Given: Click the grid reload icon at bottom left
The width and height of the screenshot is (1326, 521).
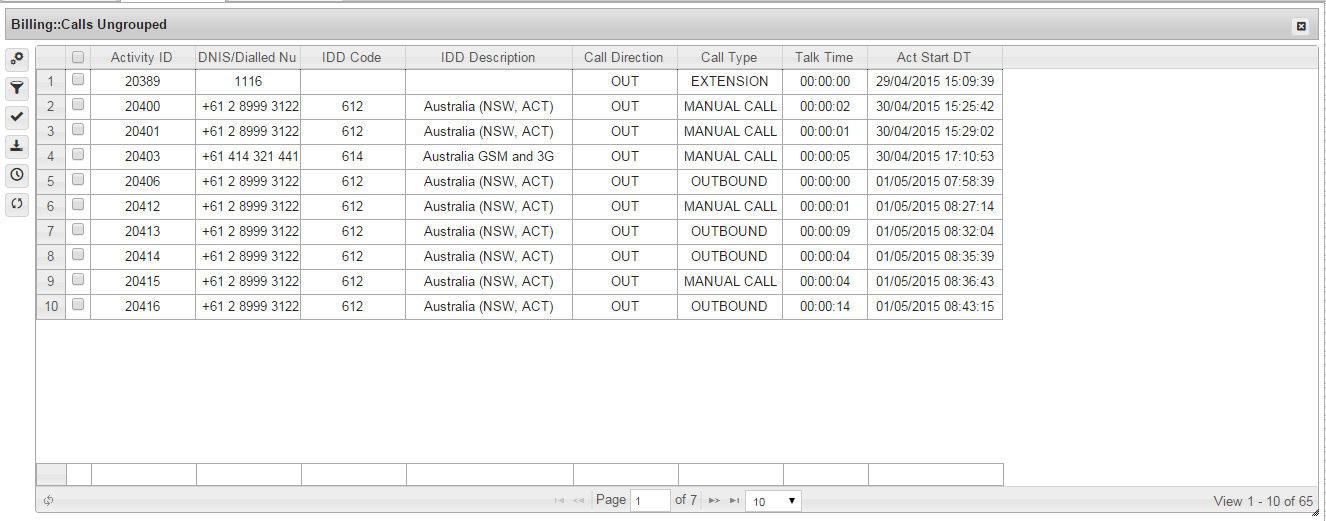Looking at the screenshot, I should [48, 501].
